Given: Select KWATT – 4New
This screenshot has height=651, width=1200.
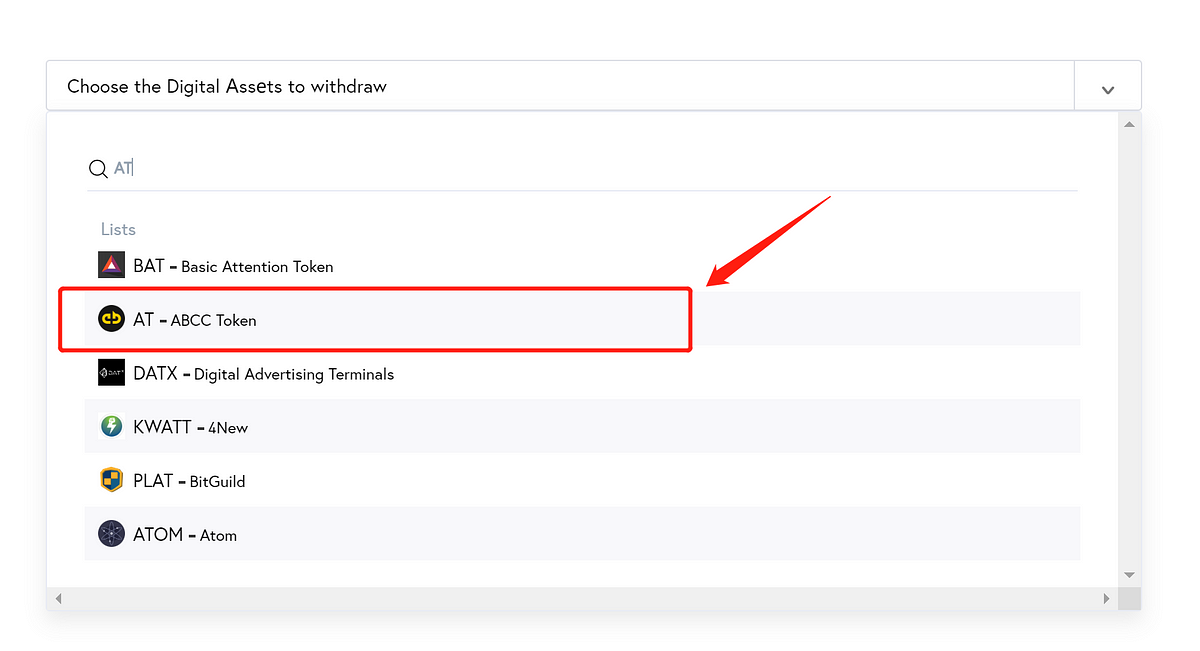Looking at the screenshot, I should (583, 426).
